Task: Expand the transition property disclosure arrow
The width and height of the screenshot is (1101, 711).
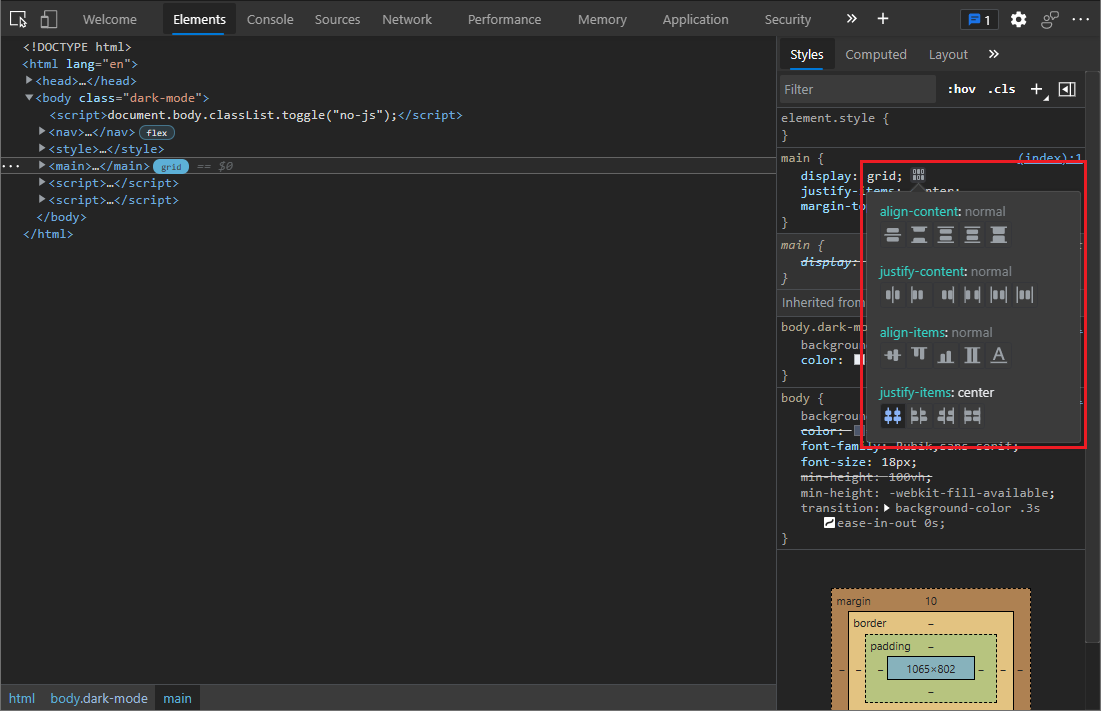Action: [887, 507]
